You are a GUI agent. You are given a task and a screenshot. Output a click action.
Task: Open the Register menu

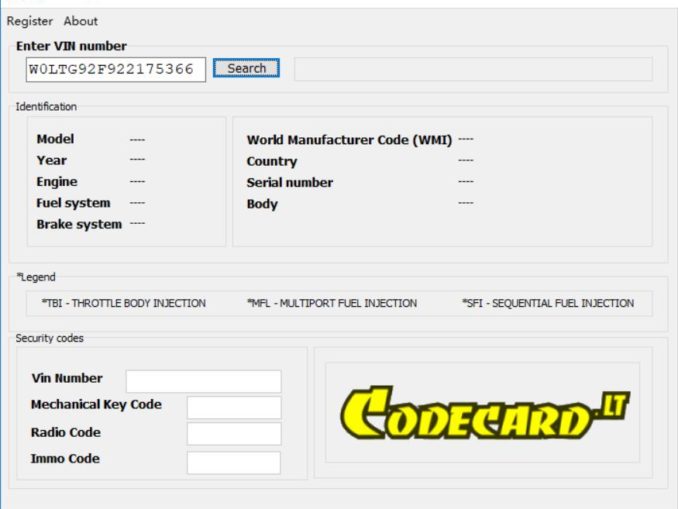click(x=30, y=21)
